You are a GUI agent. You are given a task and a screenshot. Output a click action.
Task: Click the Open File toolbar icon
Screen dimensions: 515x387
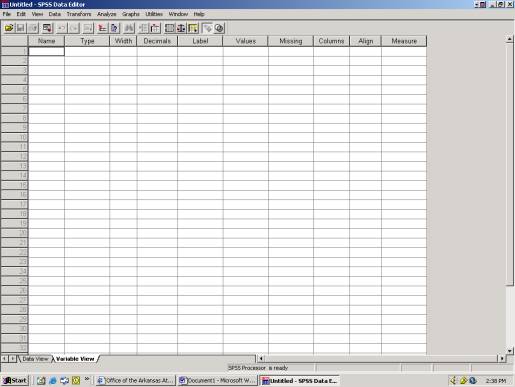coord(9,28)
